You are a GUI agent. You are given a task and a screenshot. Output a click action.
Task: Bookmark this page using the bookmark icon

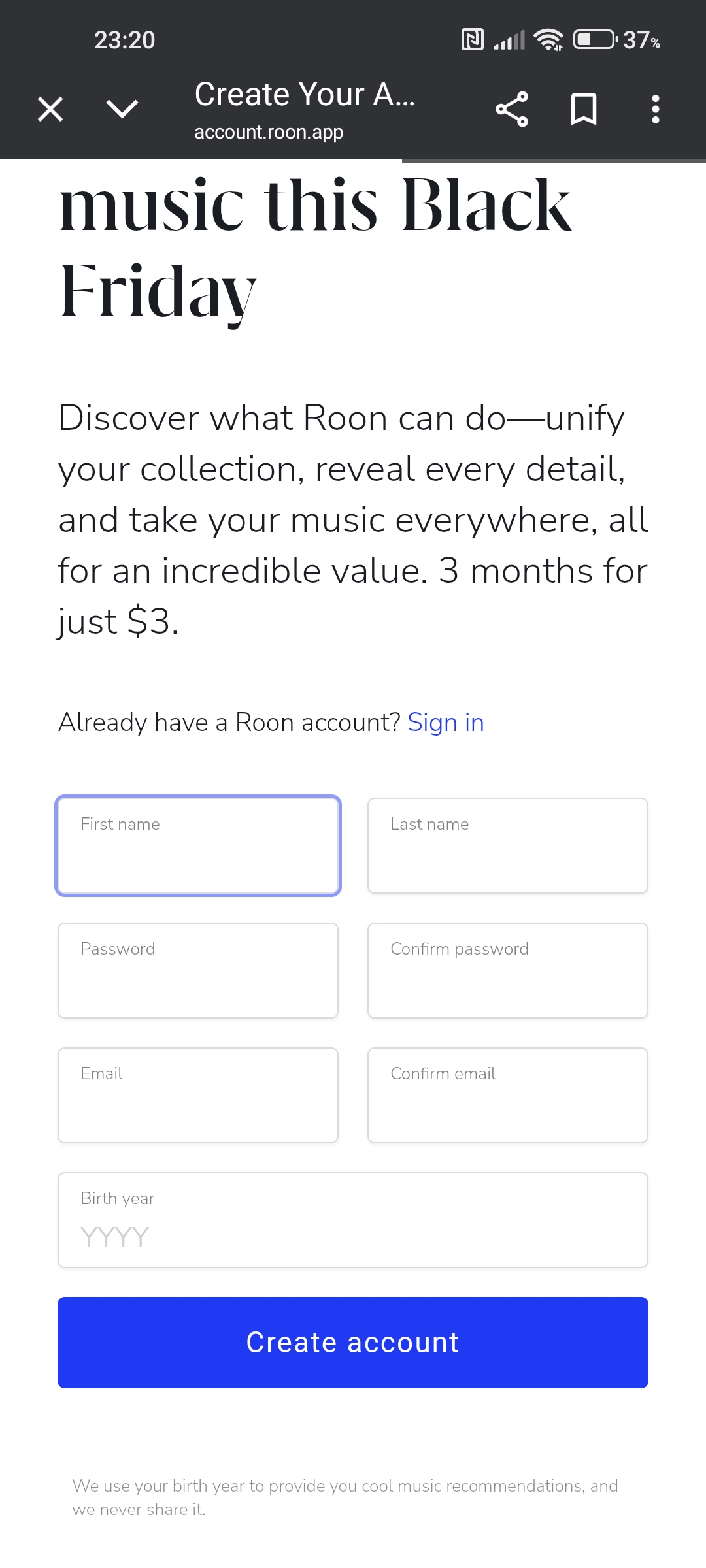[x=584, y=109]
